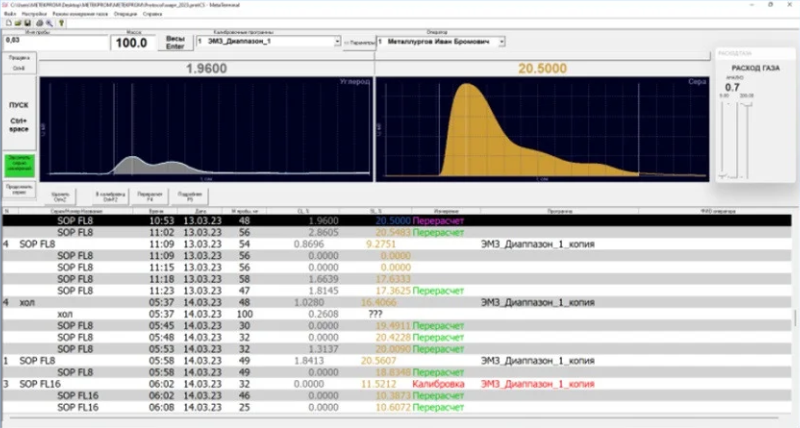Click the Open folder toolbar icon
The width and height of the screenshot is (800, 428).
pos(17,23)
